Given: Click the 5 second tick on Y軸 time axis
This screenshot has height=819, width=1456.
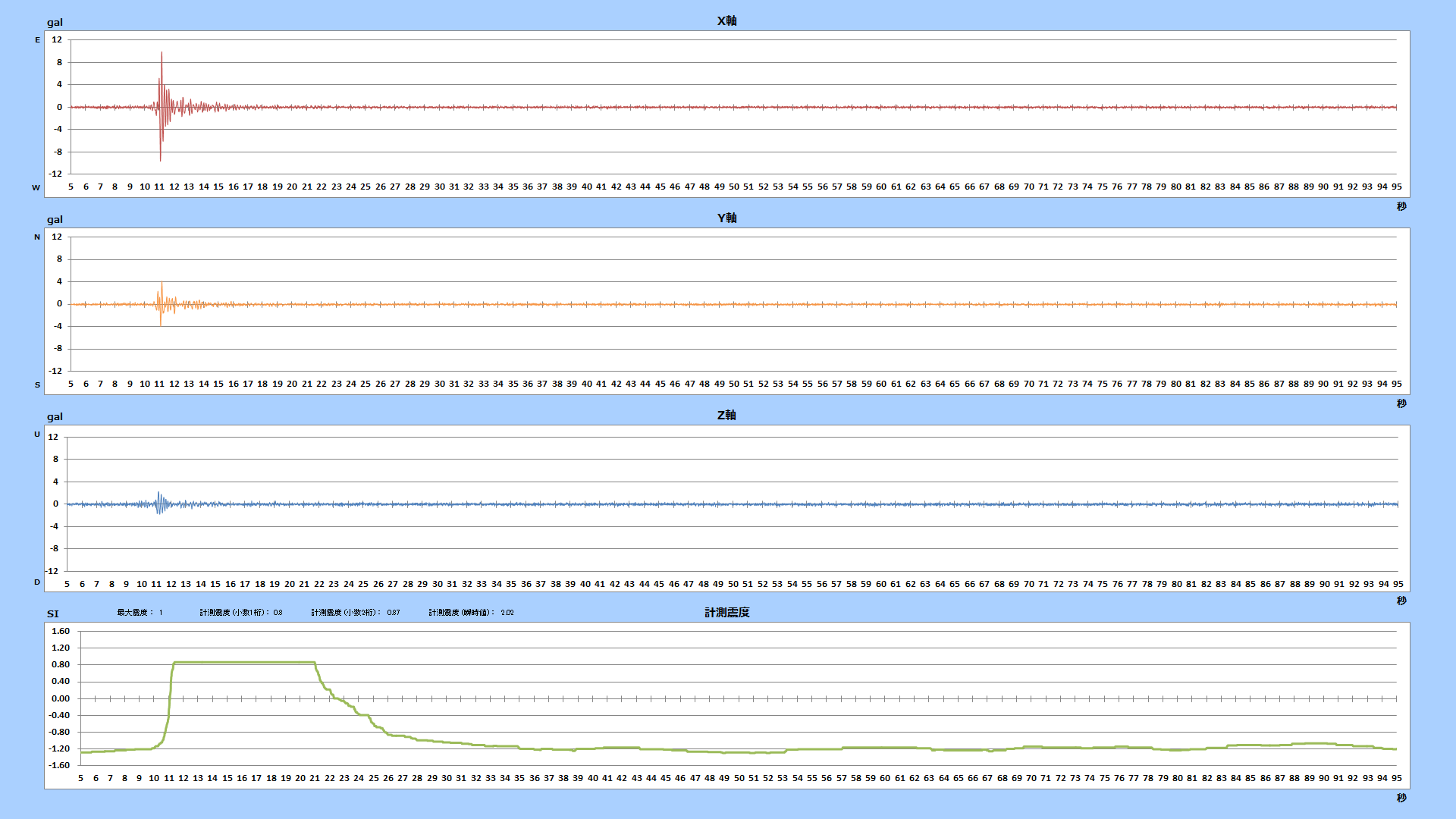Looking at the screenshot, I should tap(71, 384).
